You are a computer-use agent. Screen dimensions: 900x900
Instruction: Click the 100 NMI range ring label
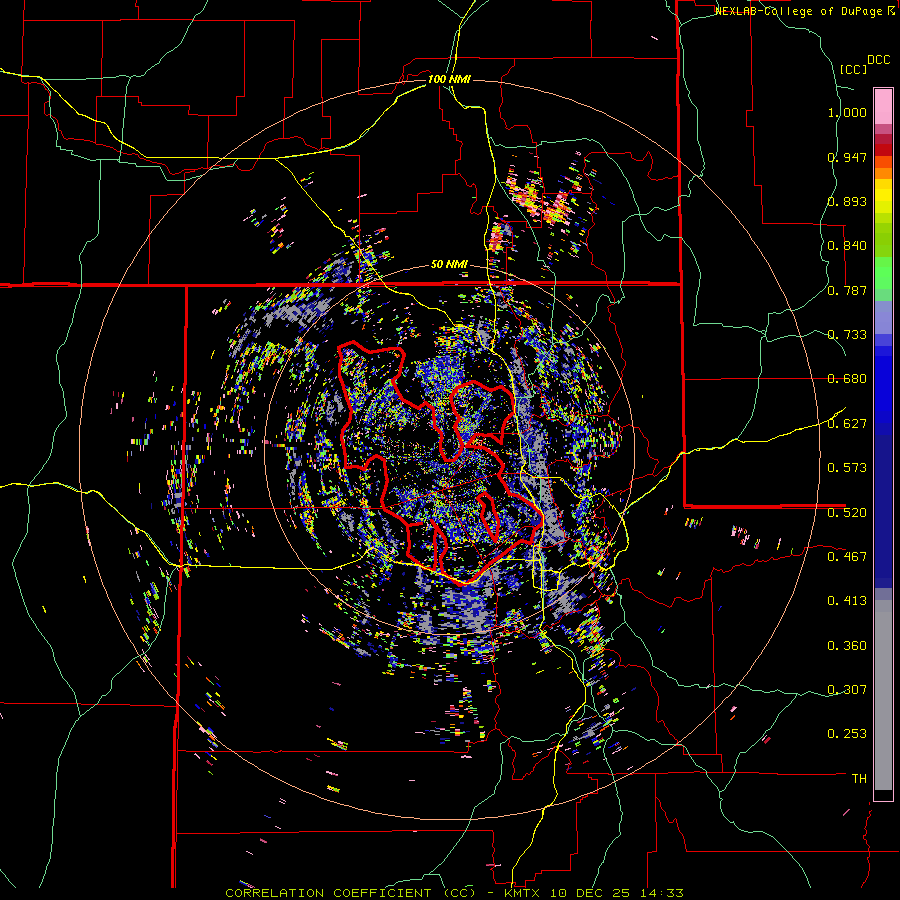click(x=449, y=79)
